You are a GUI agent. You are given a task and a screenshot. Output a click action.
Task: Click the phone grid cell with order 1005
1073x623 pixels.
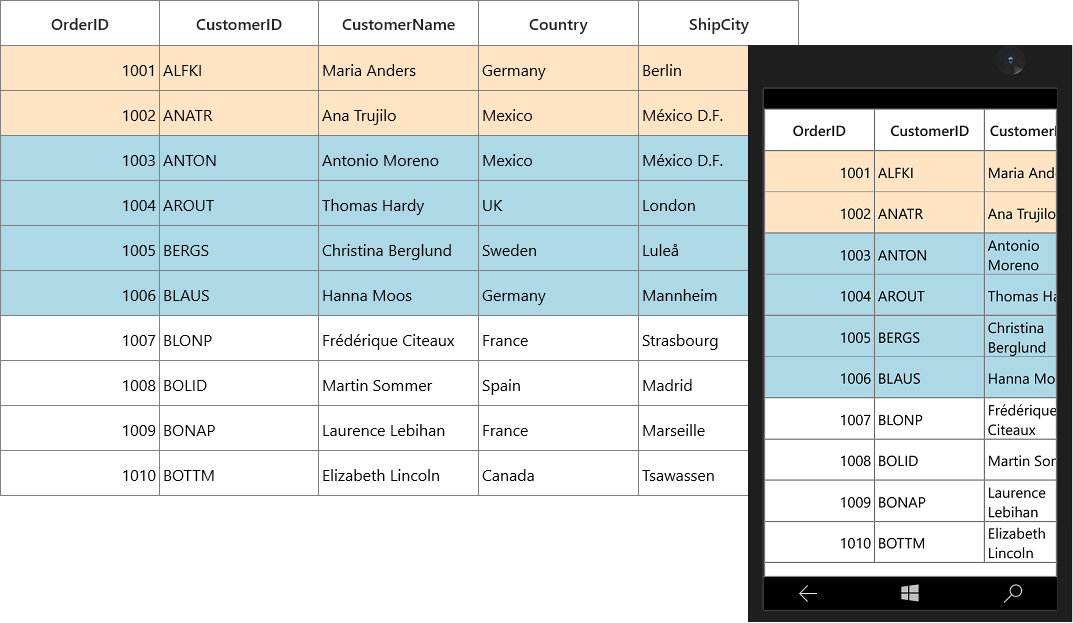819,337
